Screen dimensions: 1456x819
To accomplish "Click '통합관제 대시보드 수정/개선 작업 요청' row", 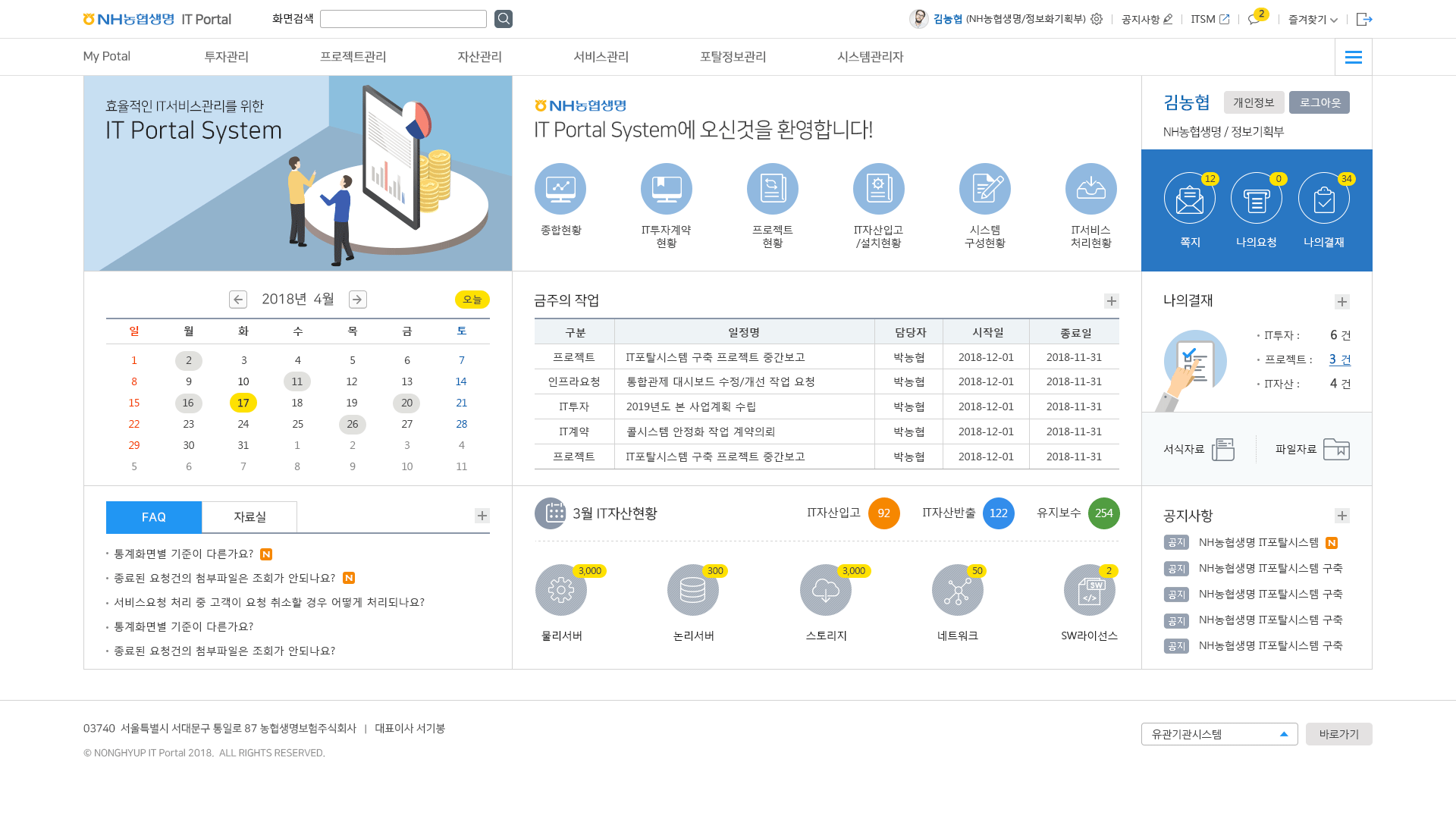I will click(x=827, y=381).
